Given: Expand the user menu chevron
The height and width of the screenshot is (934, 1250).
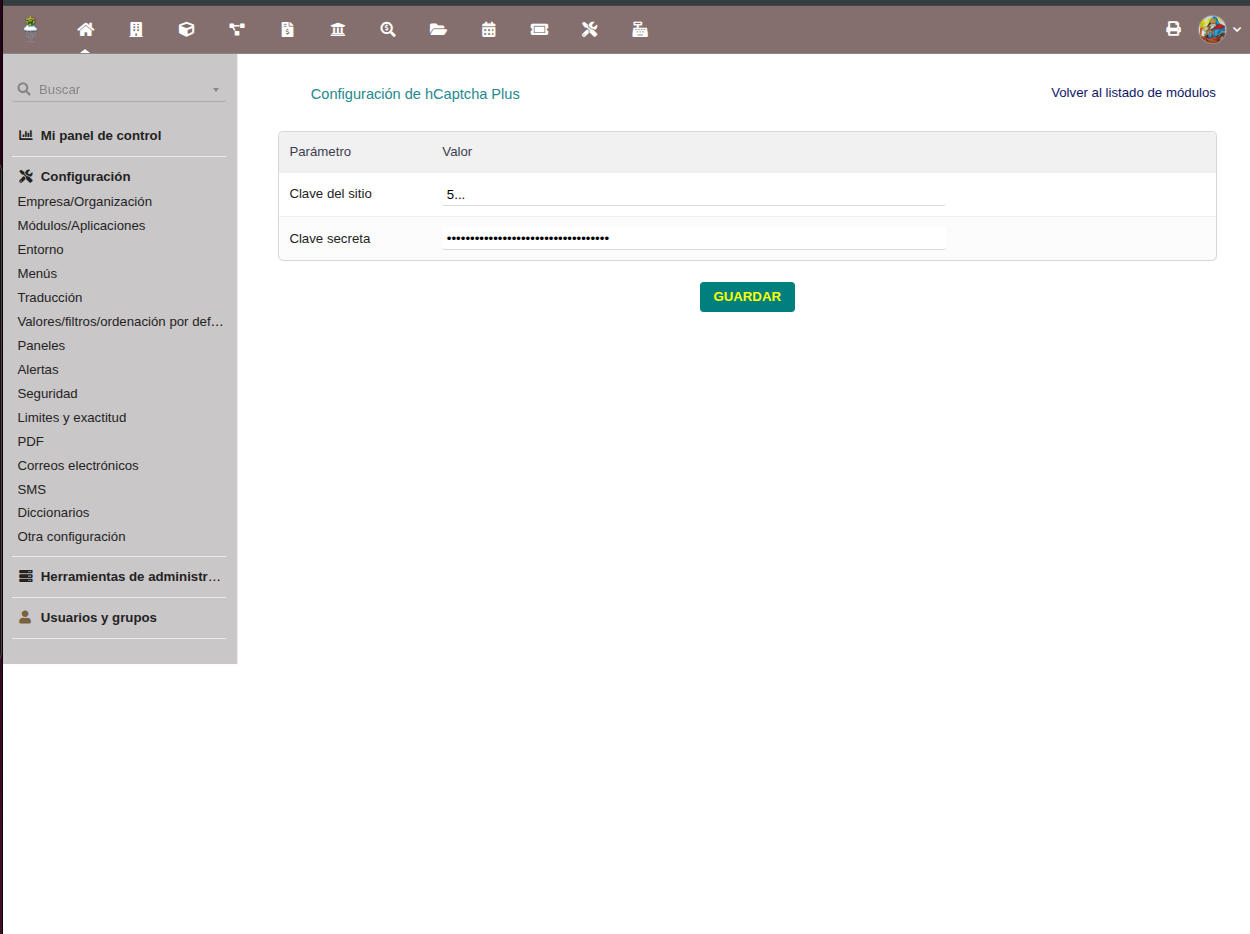Looking at the screenshot, I should point(1237,30).
